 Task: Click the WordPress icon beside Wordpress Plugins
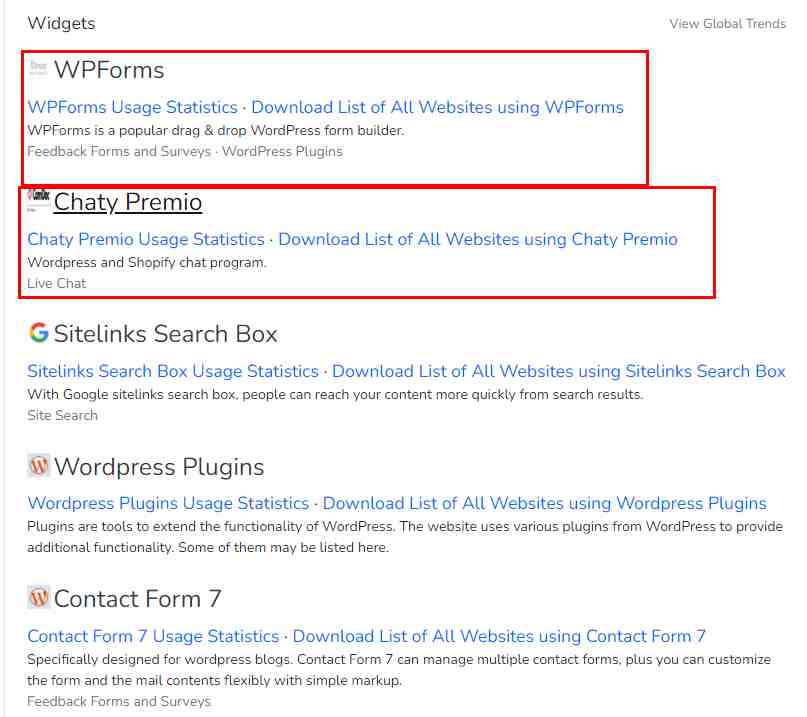pyautogui.click(x=39, y=465)
